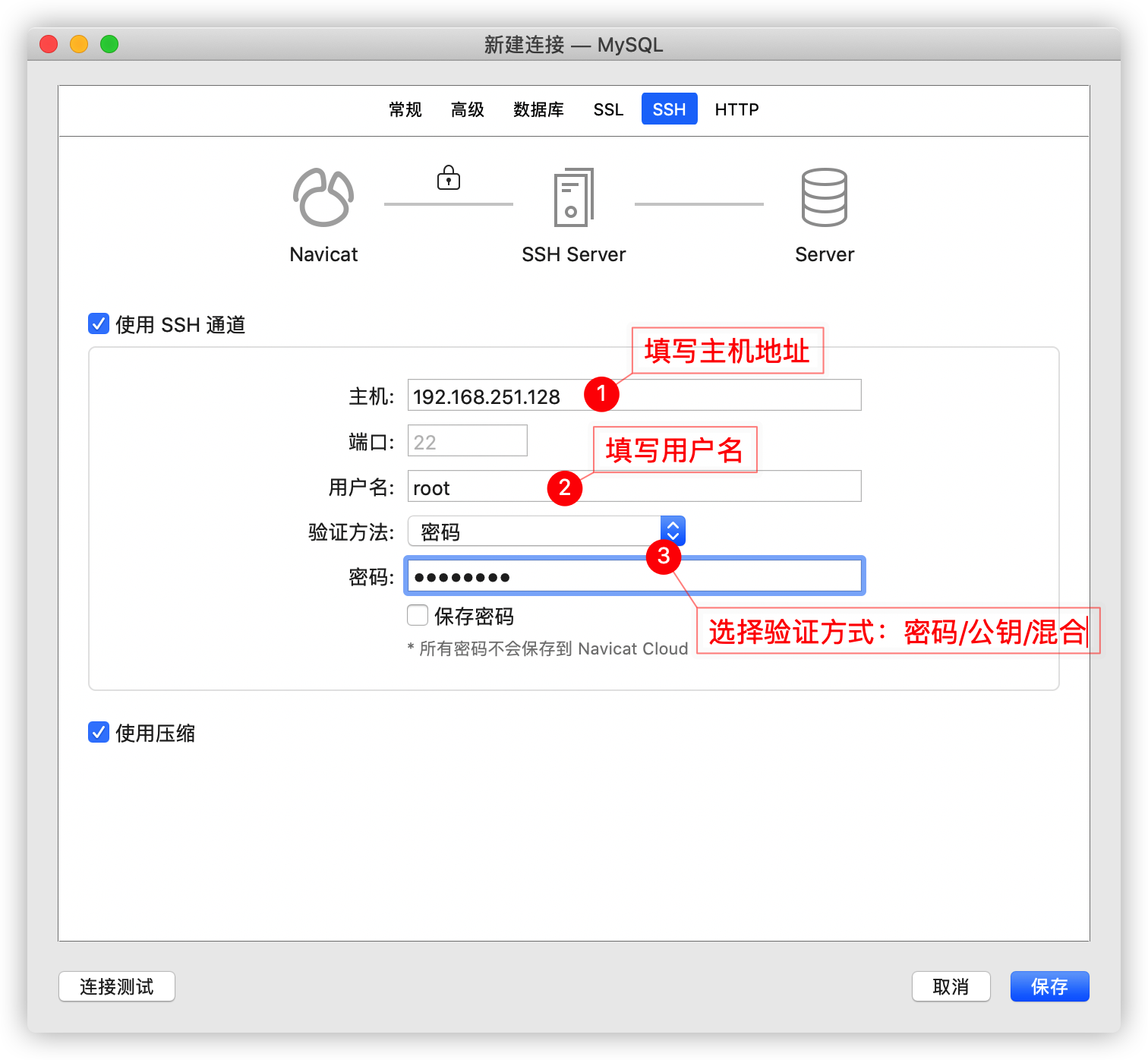Click the 密码 input field
The width and height of the screenshot is (1148, 1060).
click(x=635, y=576)
